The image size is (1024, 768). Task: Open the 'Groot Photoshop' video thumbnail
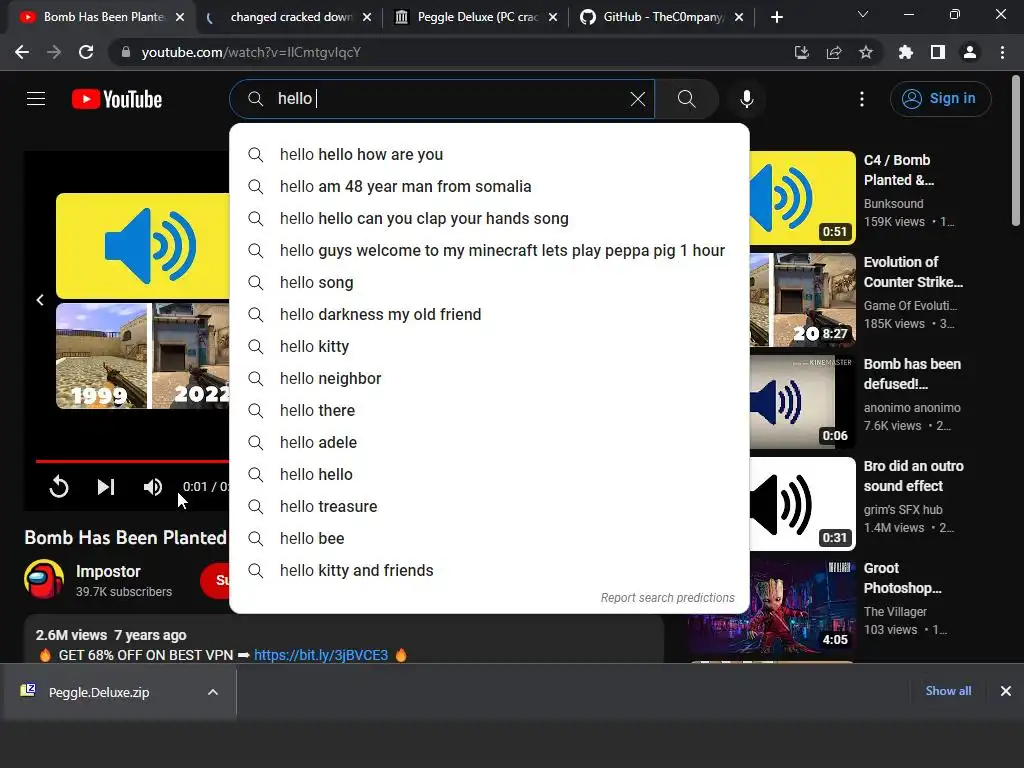[803, 605]
